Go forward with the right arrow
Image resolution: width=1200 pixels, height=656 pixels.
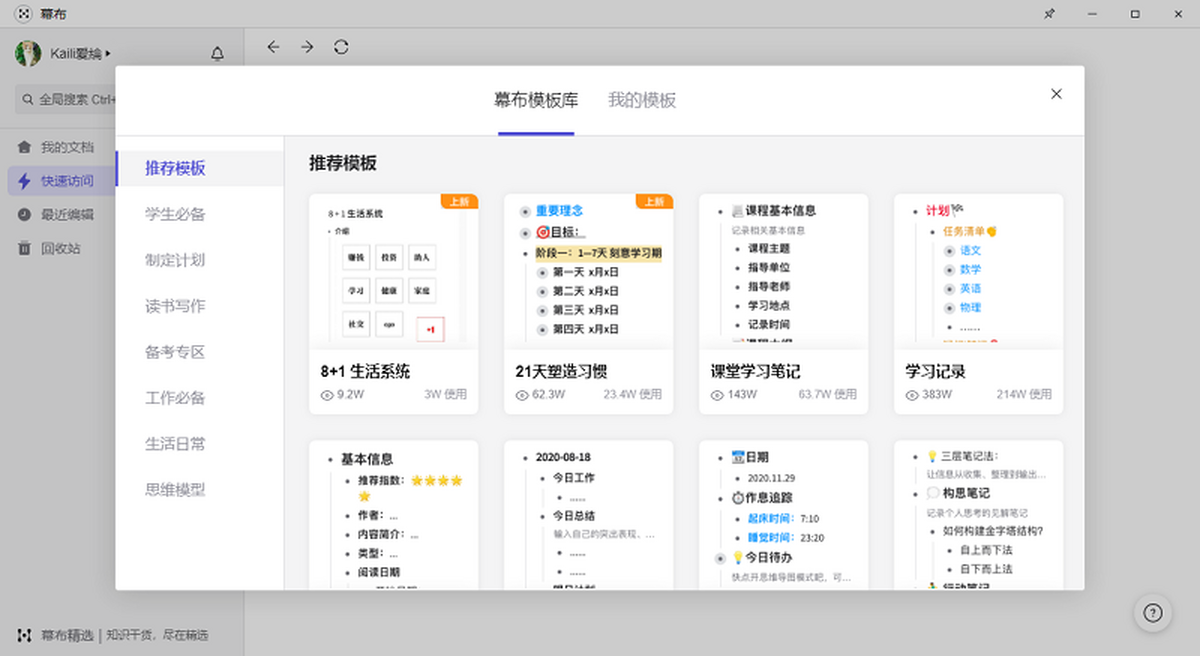(x=307, y=47)
